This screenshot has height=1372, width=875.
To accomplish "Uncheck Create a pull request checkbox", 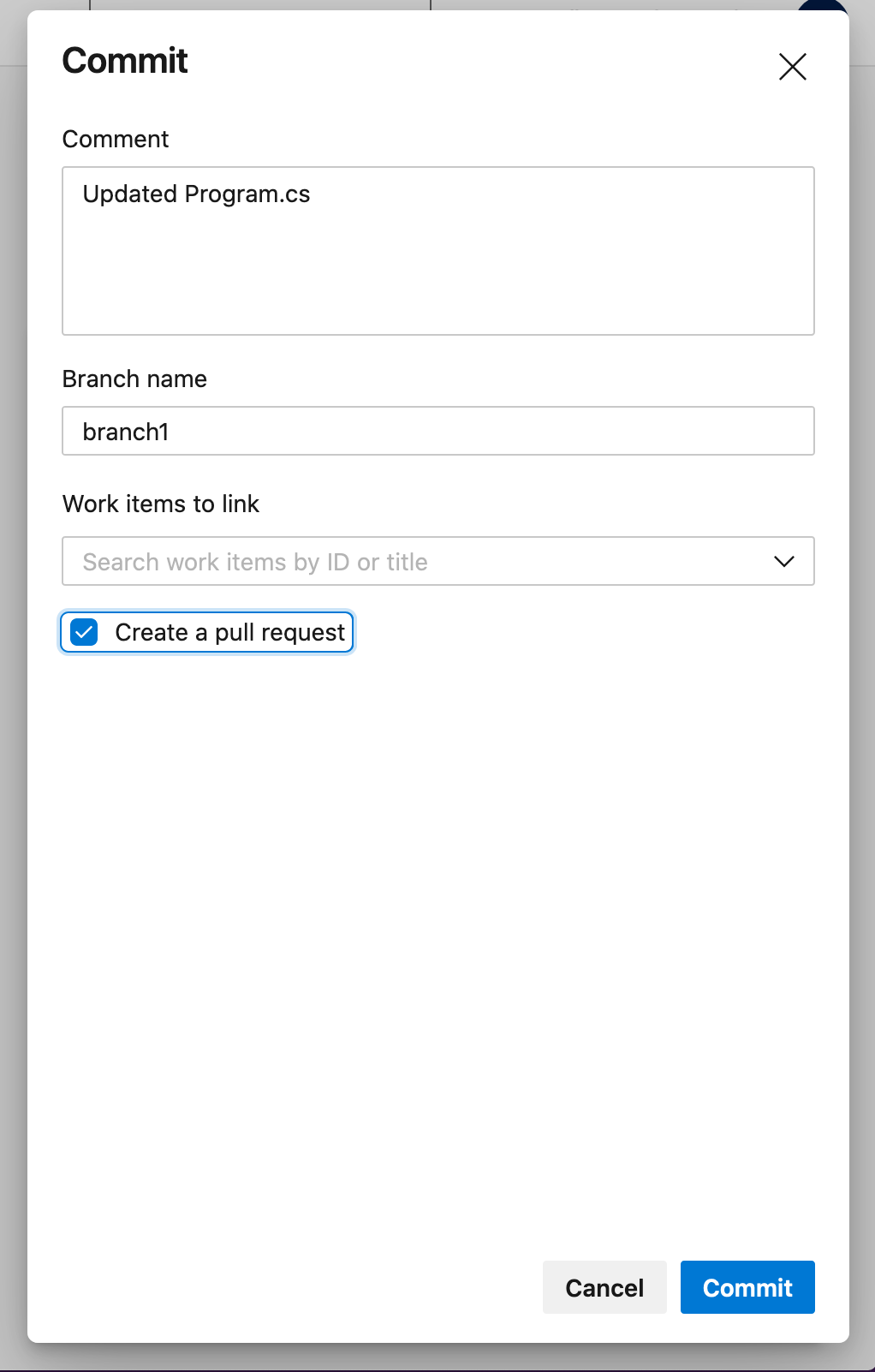I will pyautogui.click(x=84, y=632).
